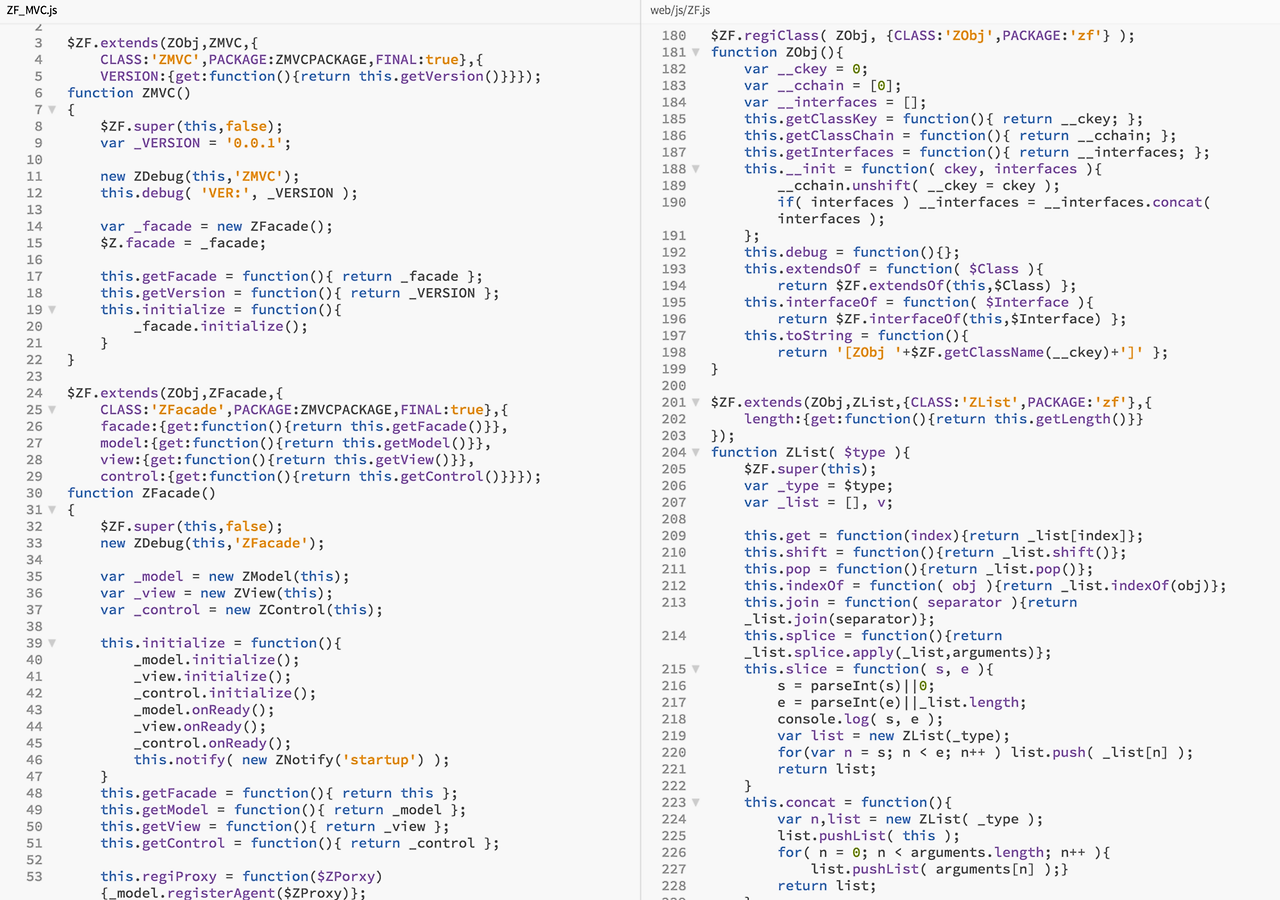Click 'list.pushList( arguments[n] );}' line
Image resolution: width=1280 pixels, height=900 pixels.
939,869
